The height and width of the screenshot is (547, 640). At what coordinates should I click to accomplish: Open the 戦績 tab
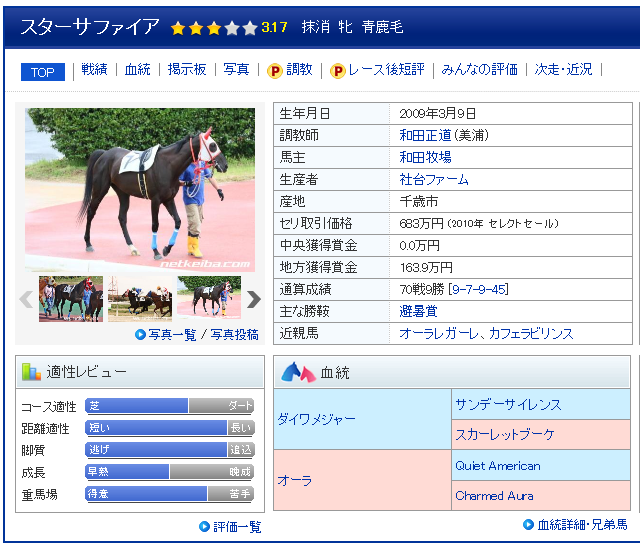[x=94, y=69]
